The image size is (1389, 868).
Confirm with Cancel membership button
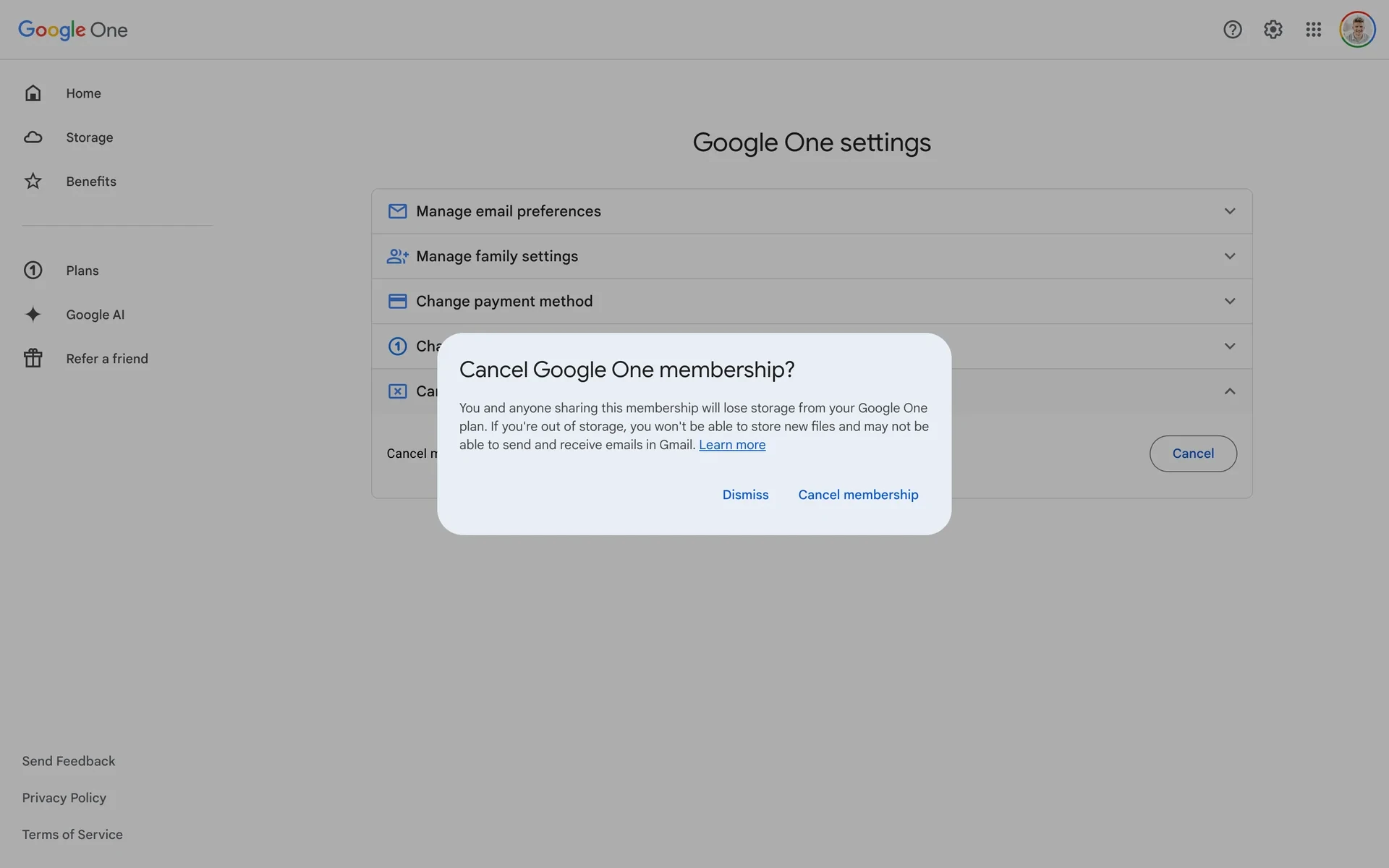[858, 495]
